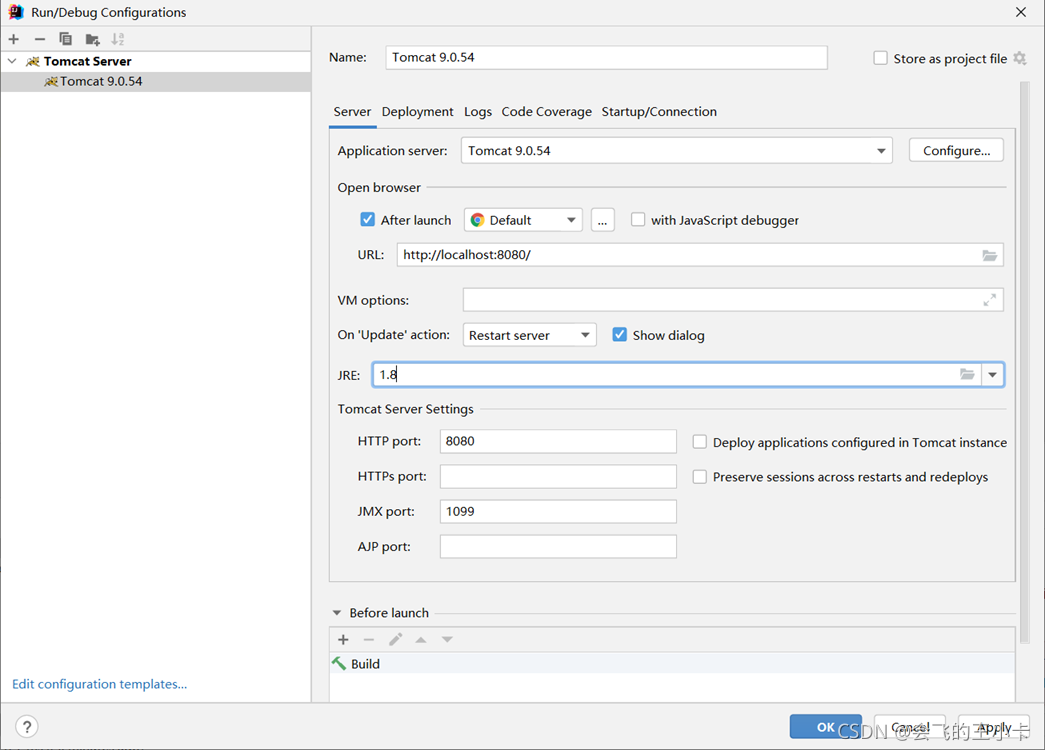Add new configuration with plus icon
This screenshot has width=1045, height=750.
(14, 39)
